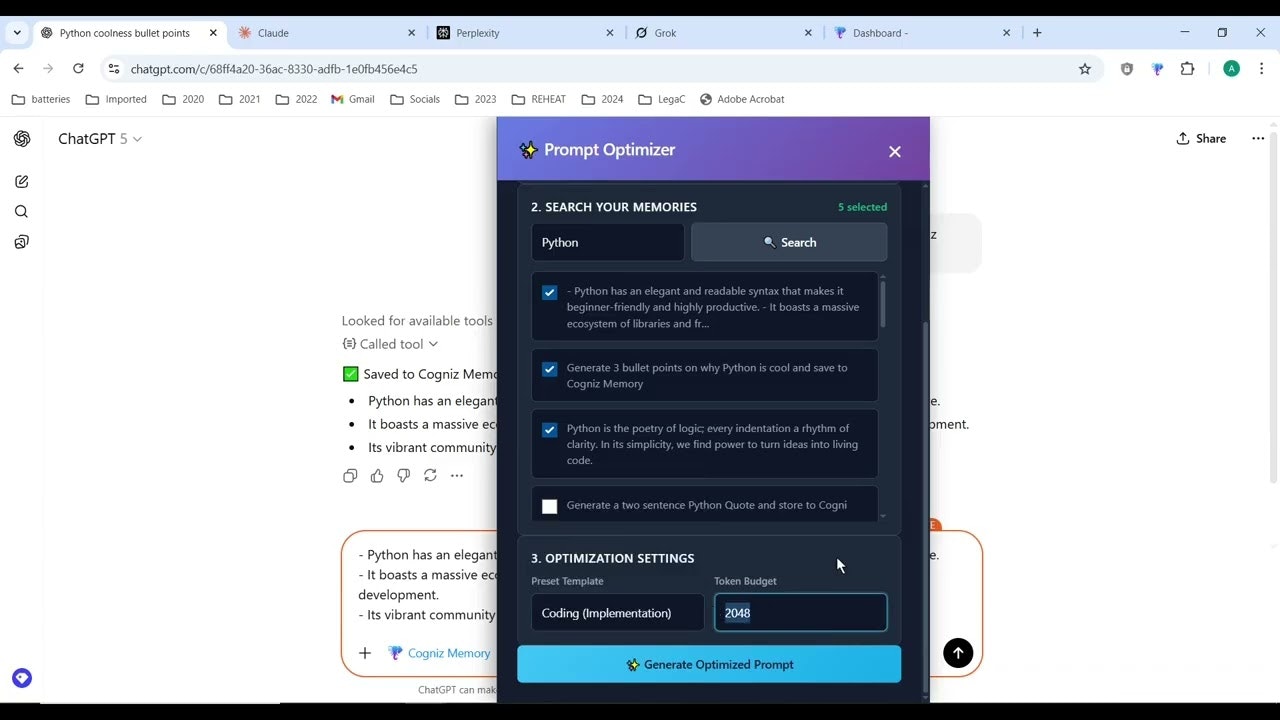This screenshot has width=1280, height=720.
Task: Select the Python coolness bullet points tab
Action: pyautogui.click(x=128, y=33)
